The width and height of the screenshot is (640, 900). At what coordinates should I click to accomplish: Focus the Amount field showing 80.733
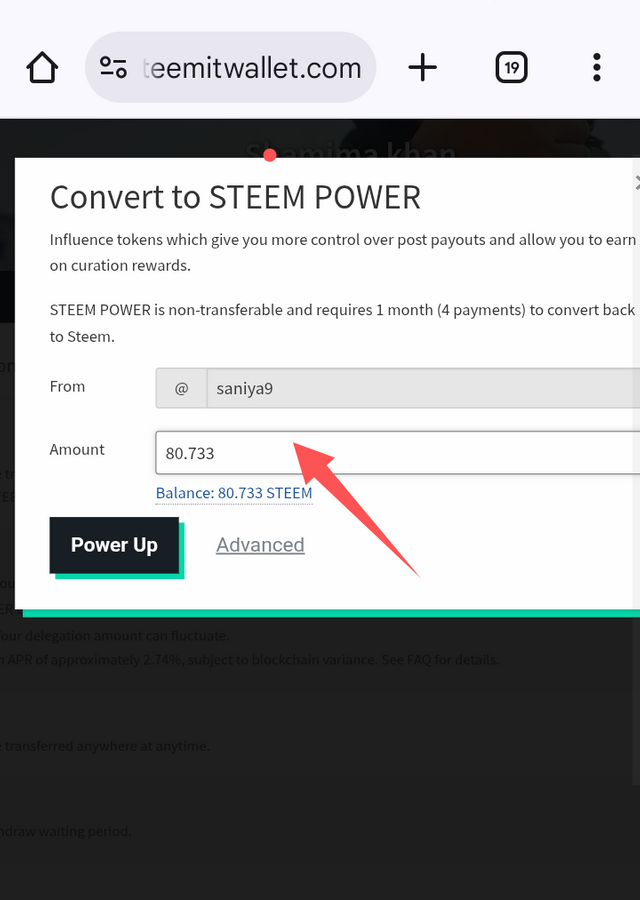pyautogui.click(x=398, y=453)
